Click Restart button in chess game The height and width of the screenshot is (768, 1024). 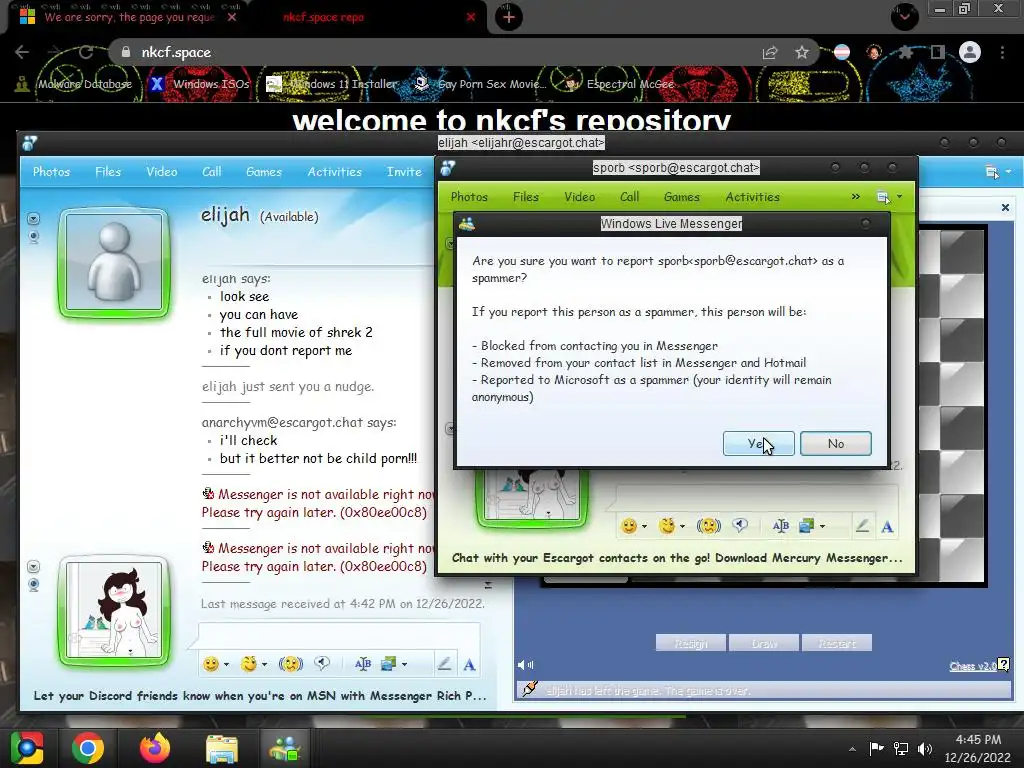(x=837, y=643)
